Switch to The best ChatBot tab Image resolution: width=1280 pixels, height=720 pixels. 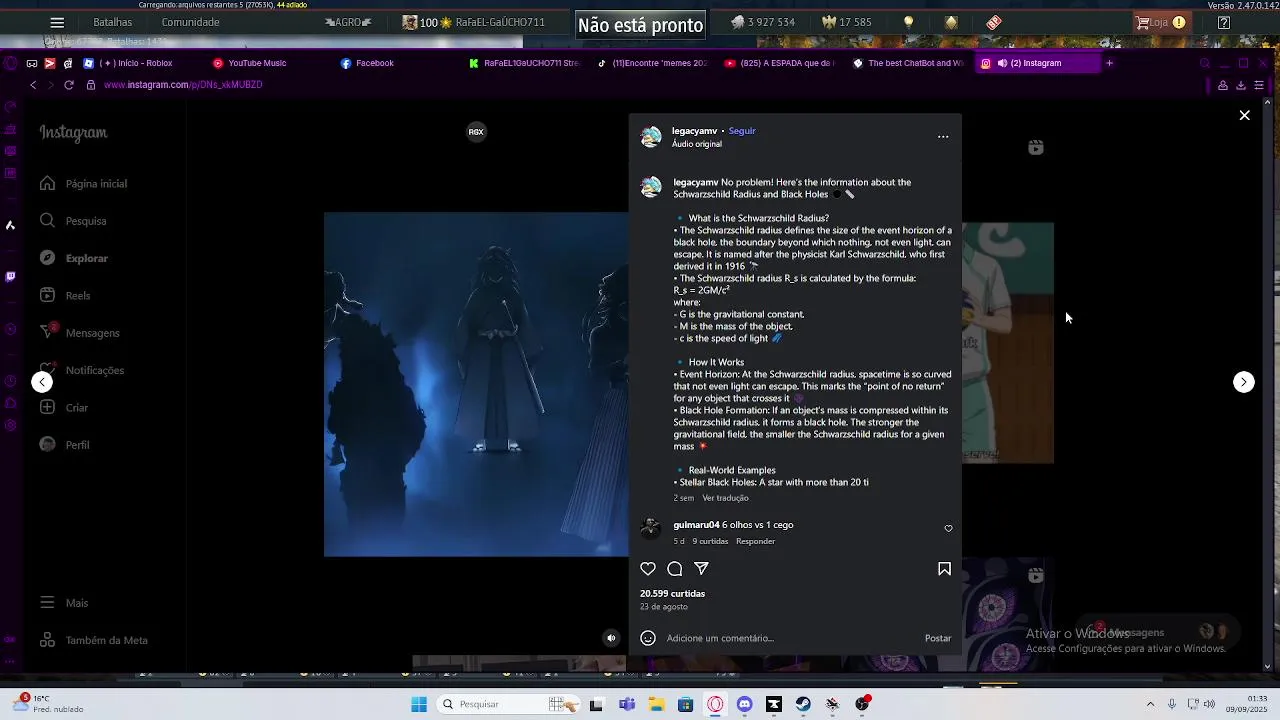(x=908, y=63)
